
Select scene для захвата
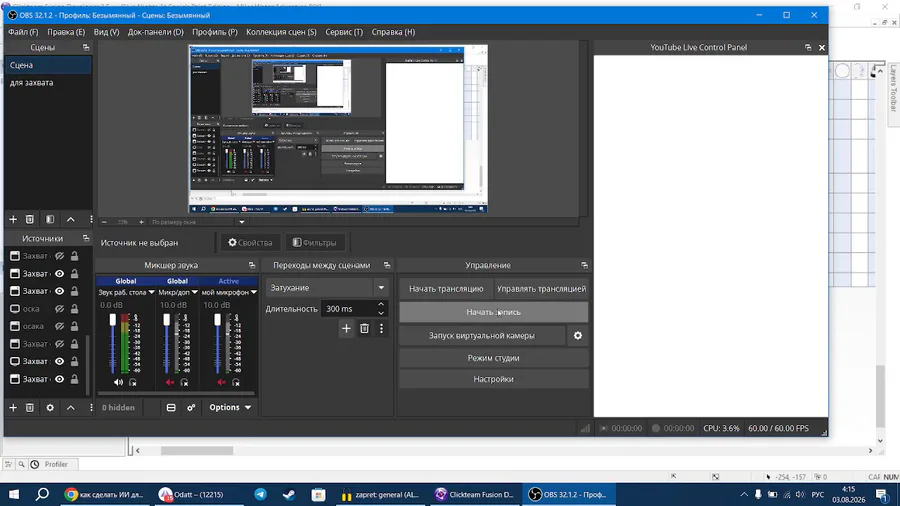click(48, 83)
